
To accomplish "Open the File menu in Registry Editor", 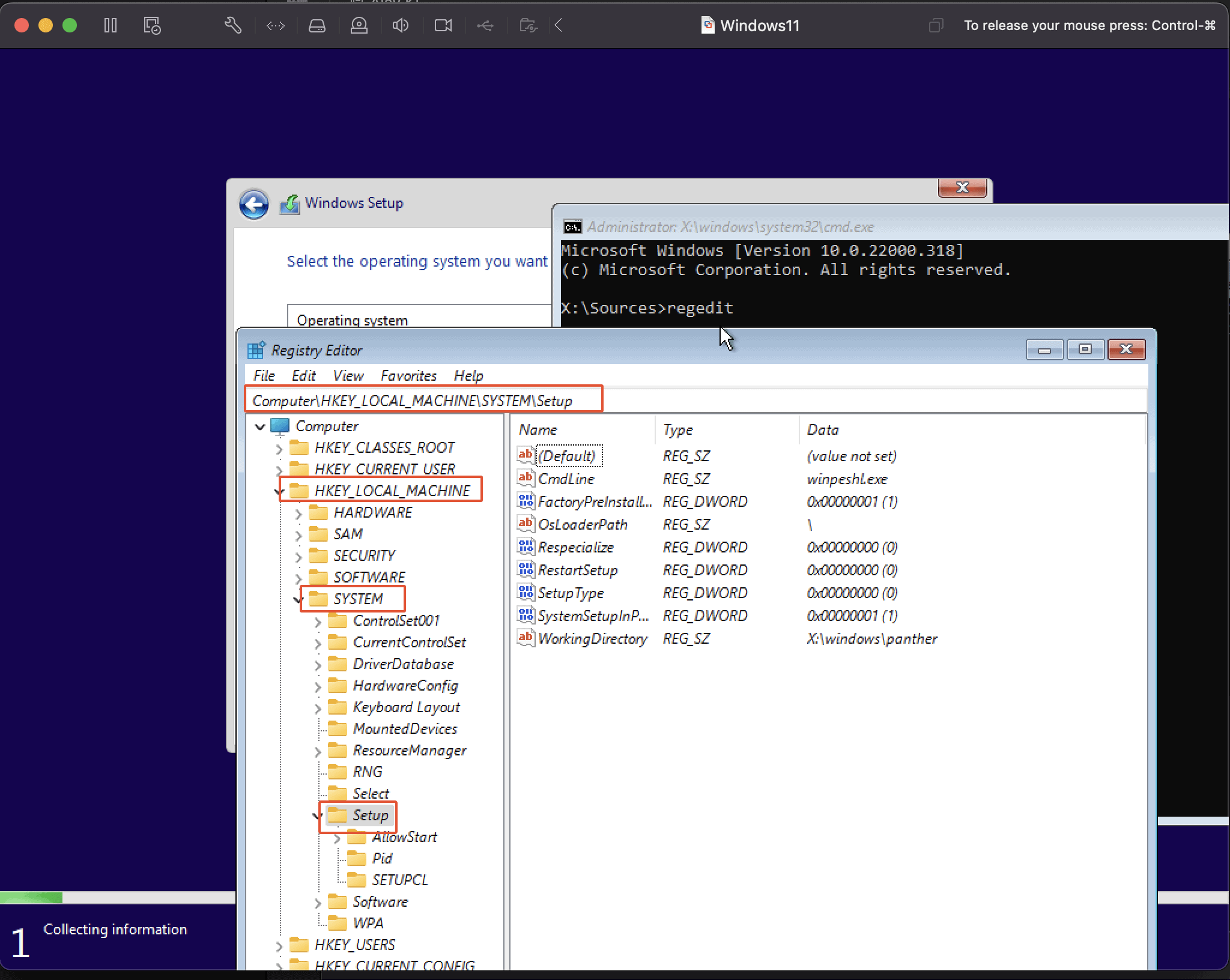I will click(264, 376).
